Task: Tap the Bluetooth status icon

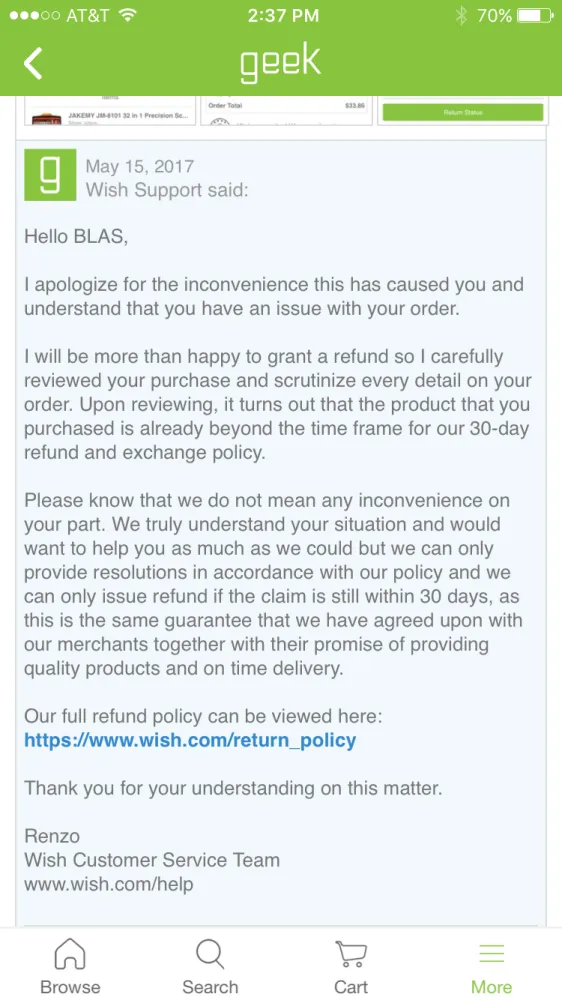Action: coord(461,15)
